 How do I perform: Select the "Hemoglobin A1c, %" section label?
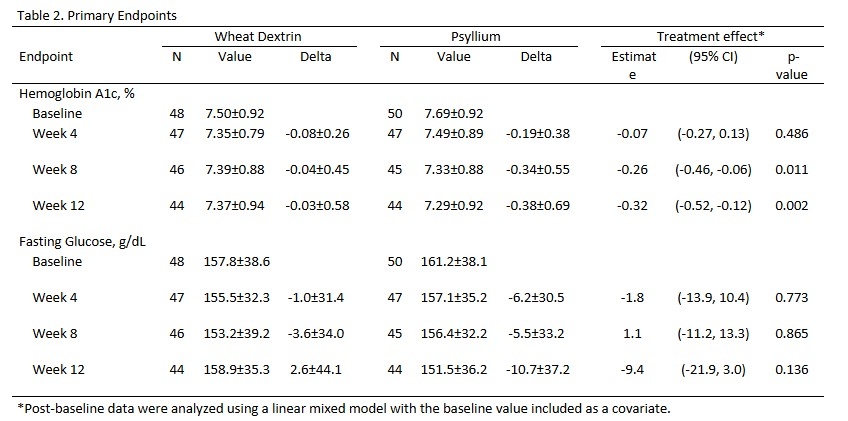click(76, 93)
